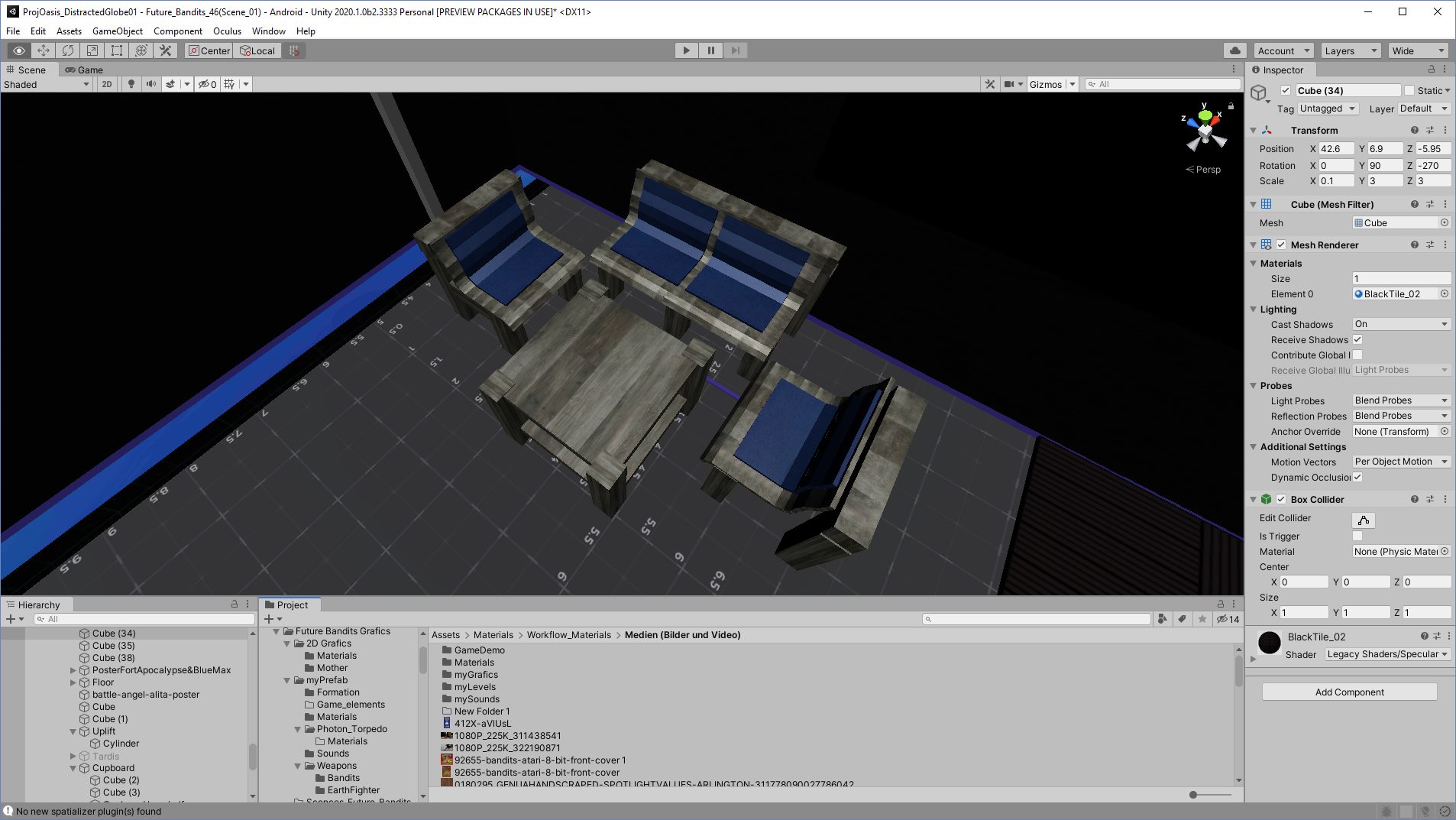Viewport: 1456px width, 820px height.
Task: Open scene camera settings icon
Action: (1009, 84)
